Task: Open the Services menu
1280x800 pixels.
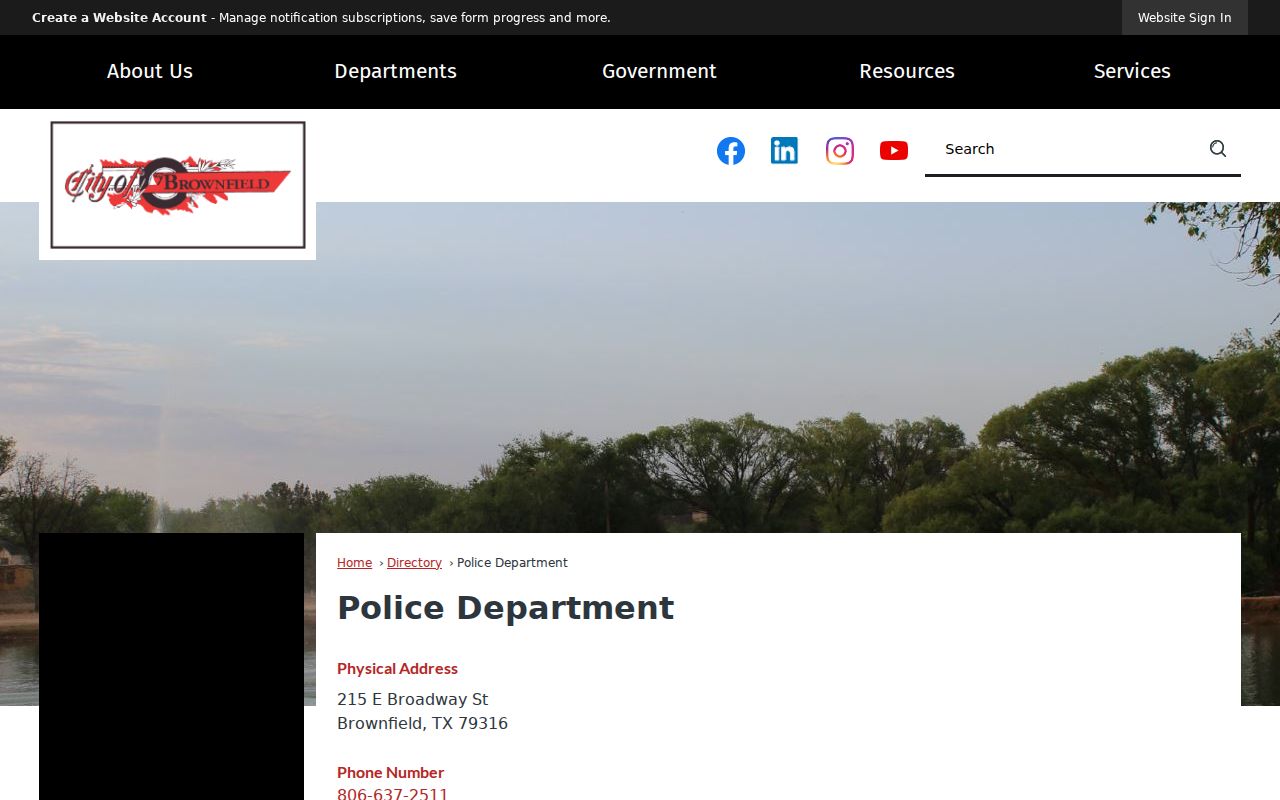Action: click(1132, 71)
